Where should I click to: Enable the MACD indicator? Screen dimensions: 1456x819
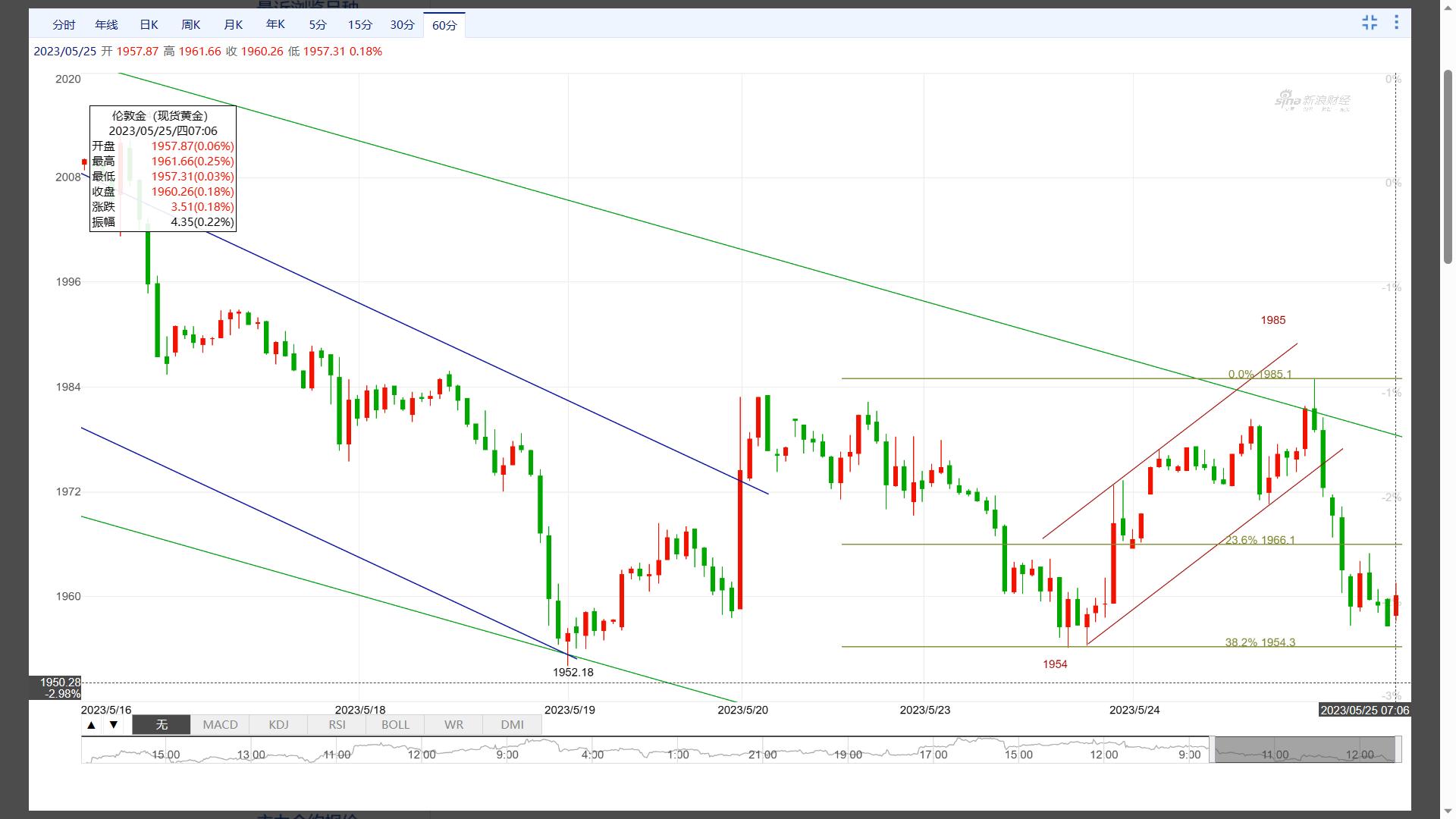[220, 725]
